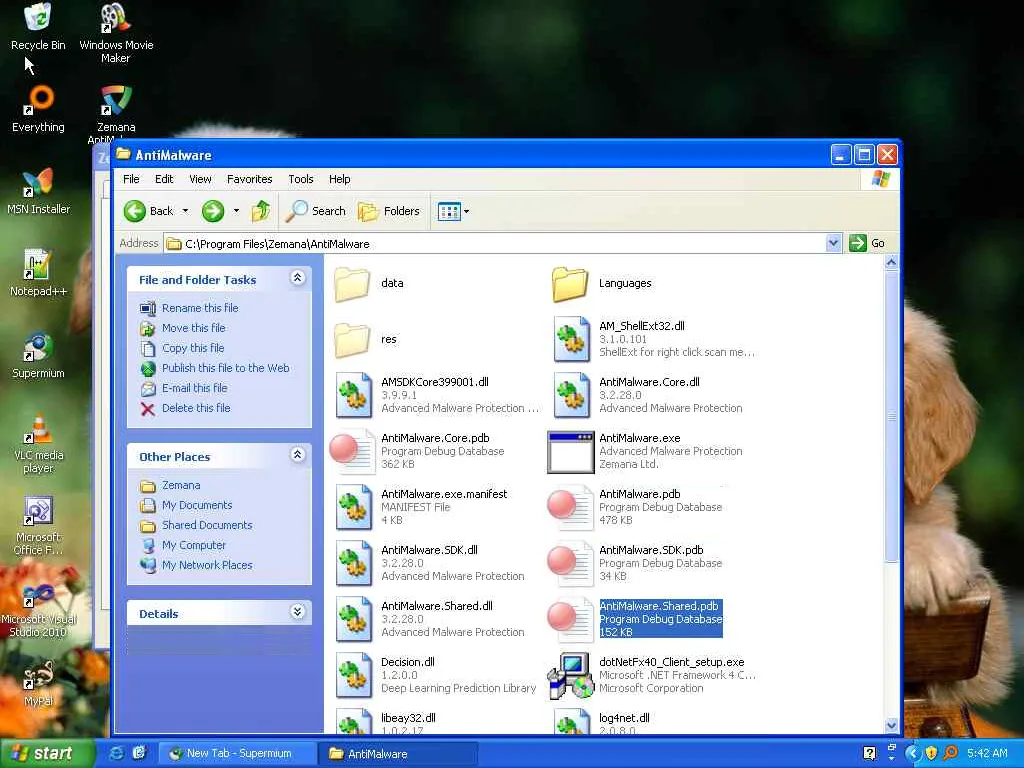1024x768 pixels.
Task: Expand the Address bar dropdown
Action: (x=833, y=244)
